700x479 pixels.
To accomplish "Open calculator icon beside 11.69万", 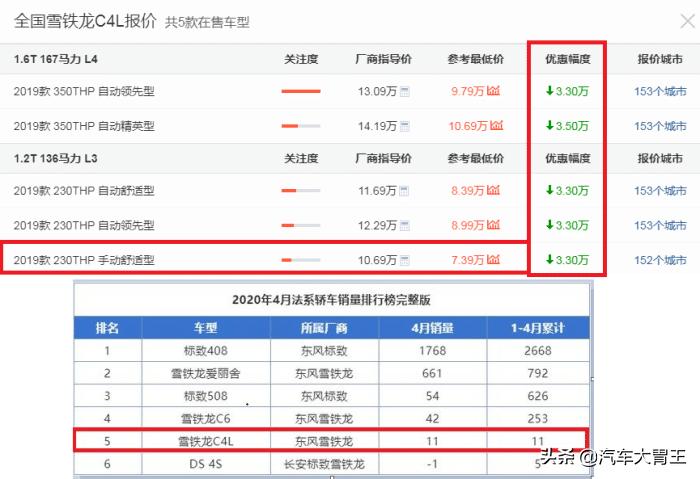I will [x=404, y=191].
